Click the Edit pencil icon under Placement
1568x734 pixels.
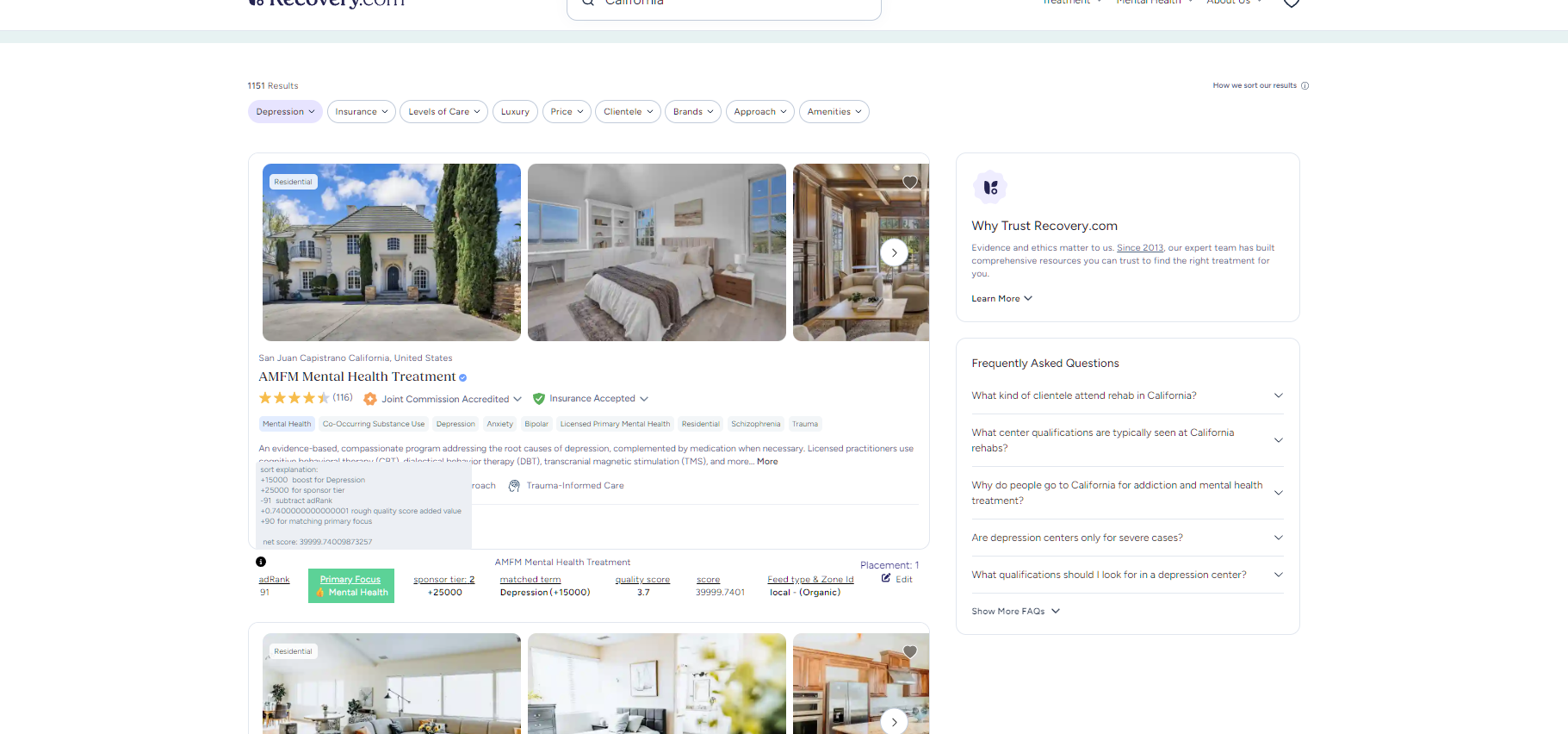click(x=886, y=579)
